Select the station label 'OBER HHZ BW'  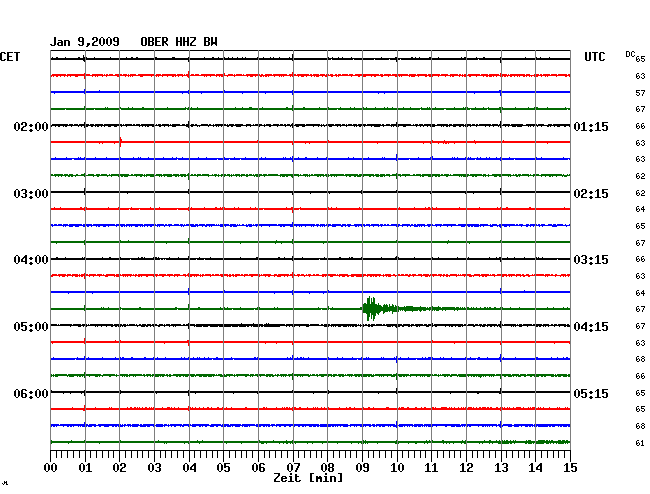pyautogui.click(x=179, y=42)
